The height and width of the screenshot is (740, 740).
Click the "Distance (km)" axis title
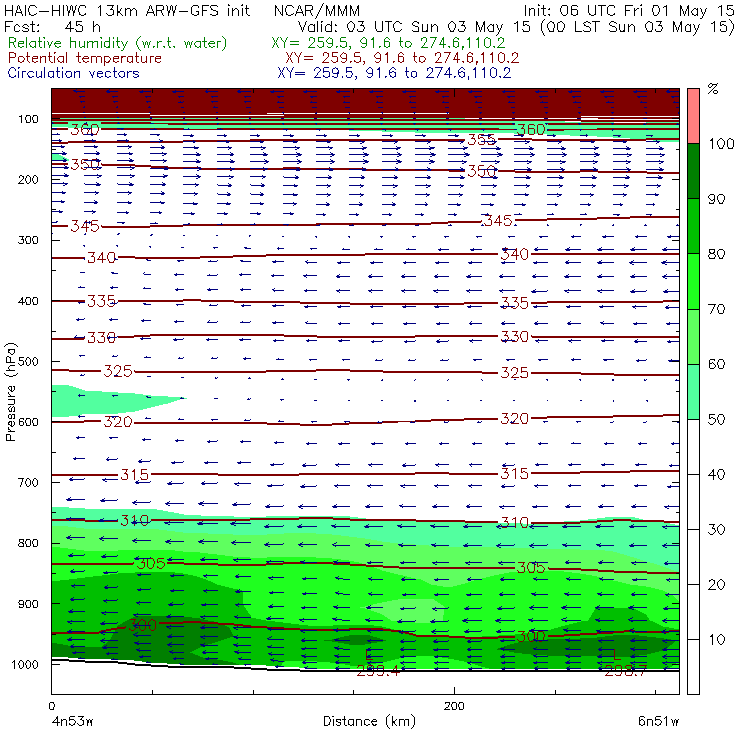coord(370,721)
